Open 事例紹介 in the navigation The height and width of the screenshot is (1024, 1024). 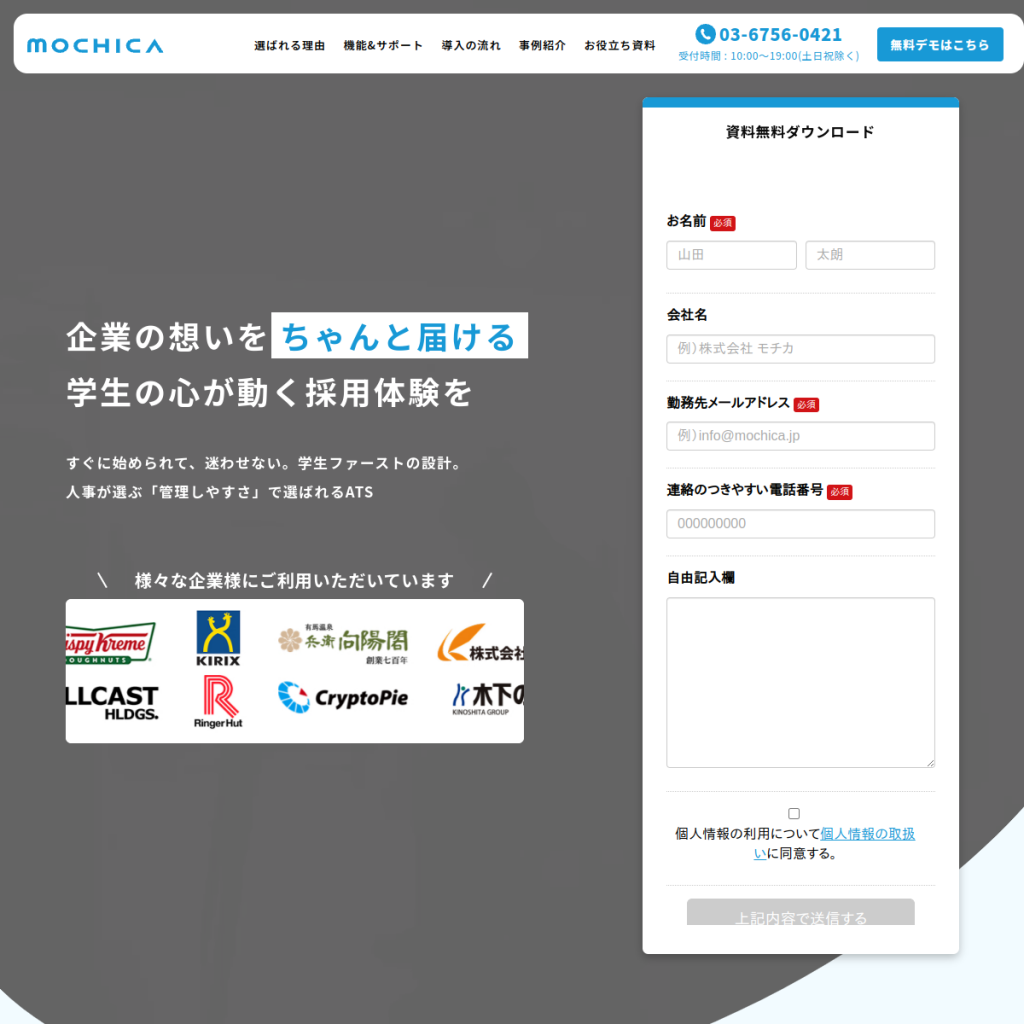[x=542, y=46]
